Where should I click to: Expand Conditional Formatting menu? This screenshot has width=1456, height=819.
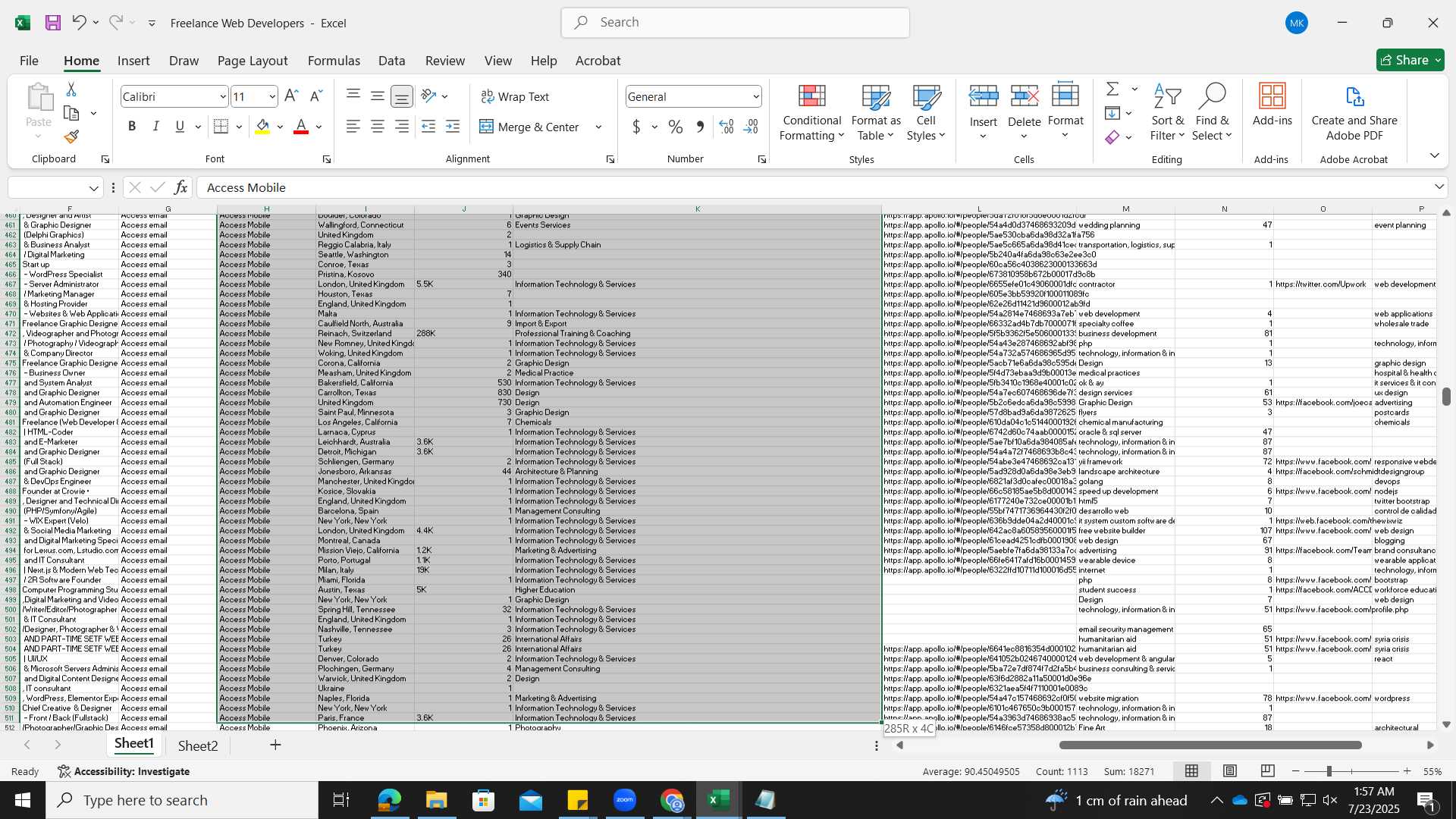coord(812,112)
